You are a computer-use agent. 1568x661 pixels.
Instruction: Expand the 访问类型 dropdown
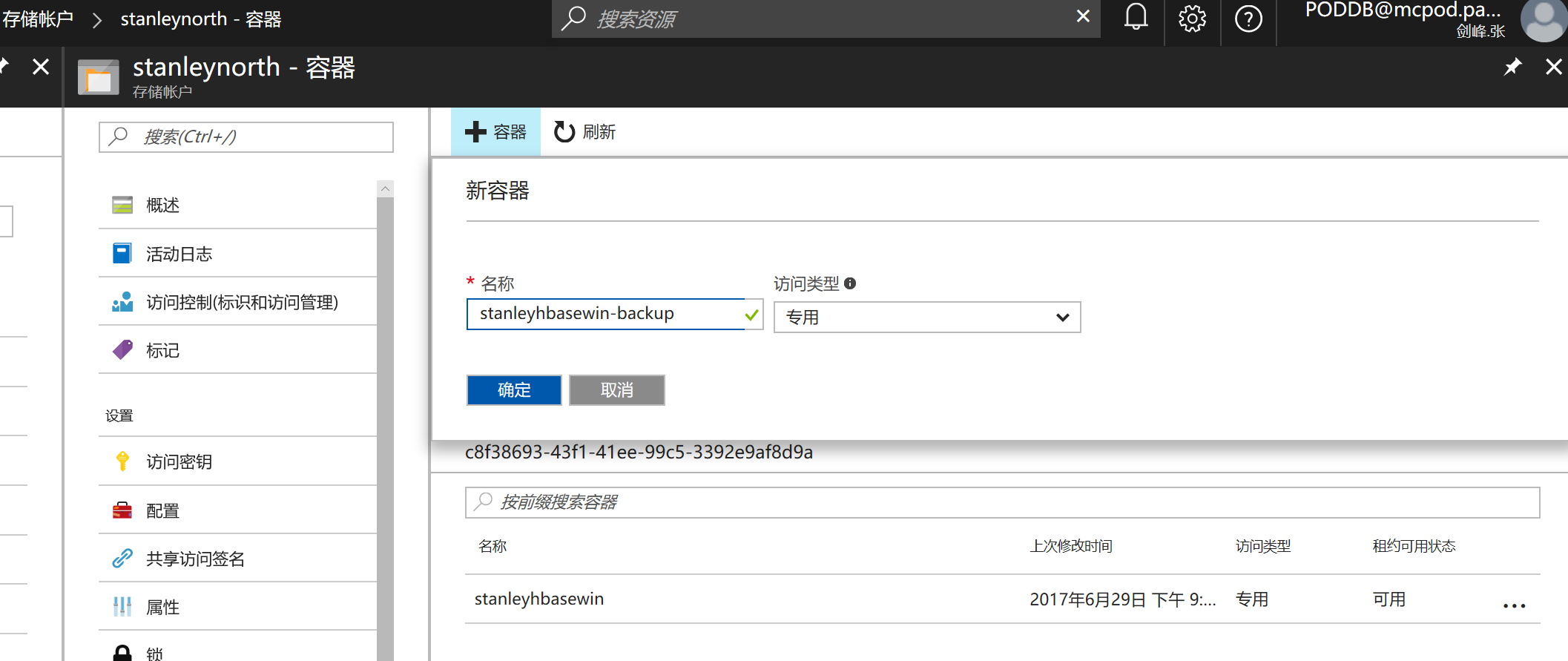[x=926, y=318]
